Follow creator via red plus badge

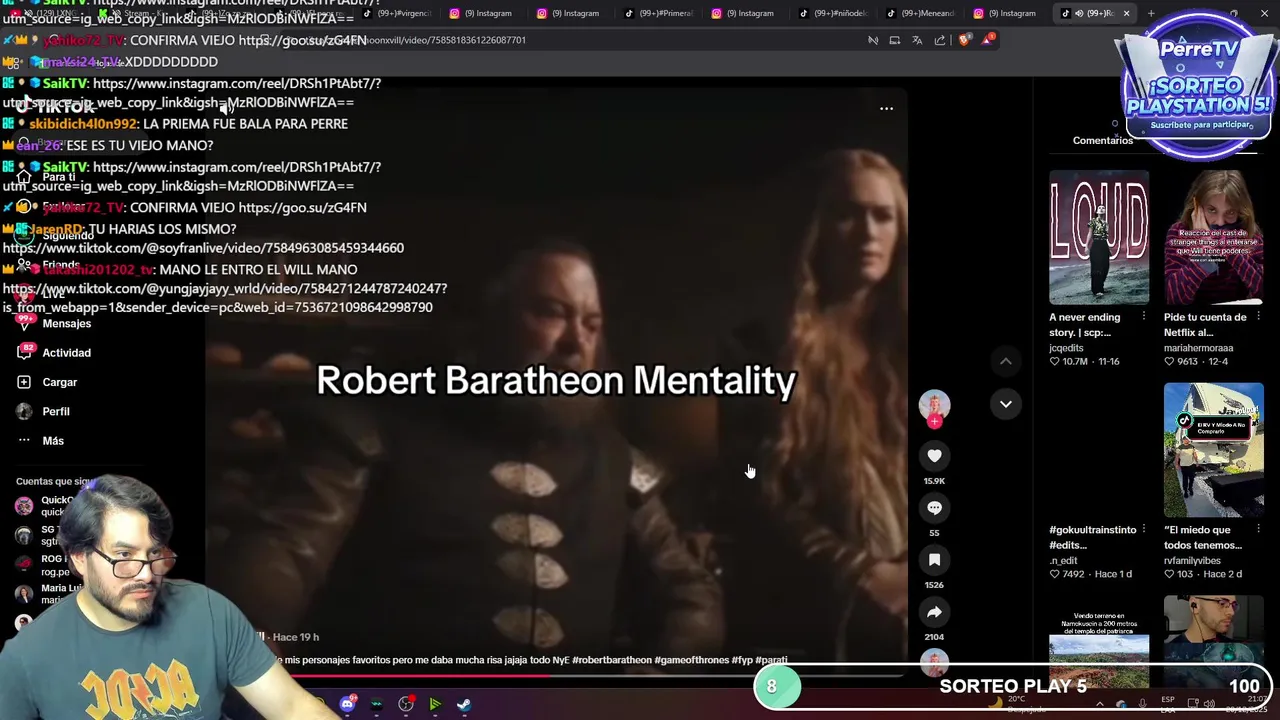934,422
